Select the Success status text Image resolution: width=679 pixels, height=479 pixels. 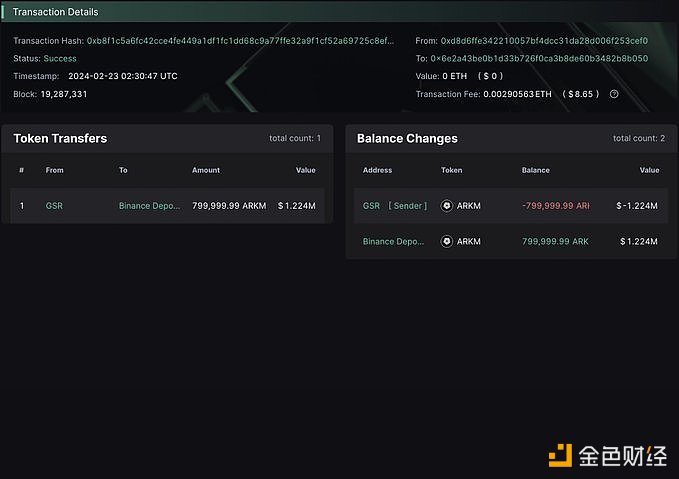(60, 58)
